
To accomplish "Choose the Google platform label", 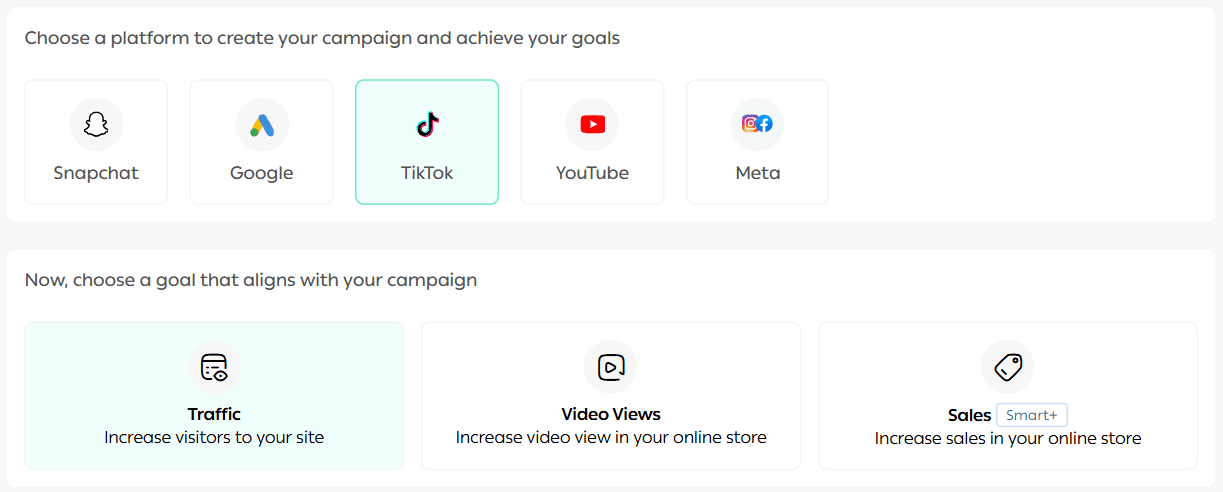I will click(x=262, y=173).
